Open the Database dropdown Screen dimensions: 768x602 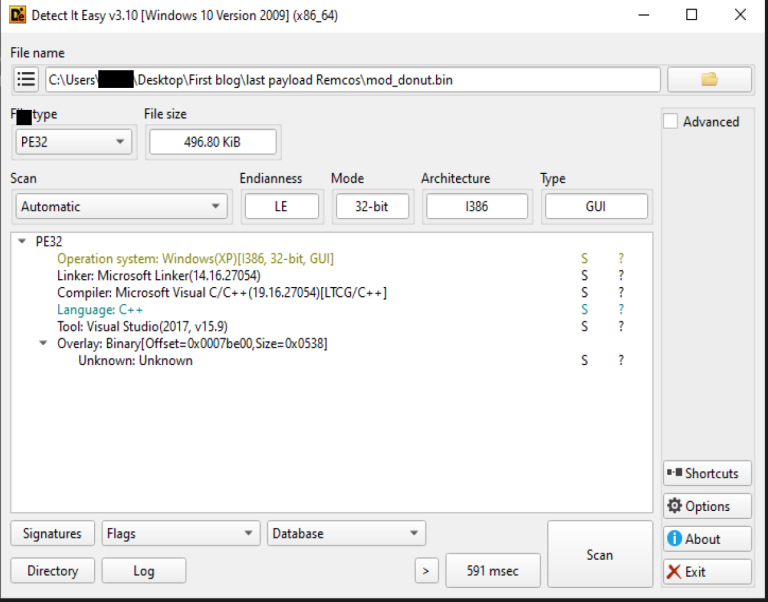[346, 534]
